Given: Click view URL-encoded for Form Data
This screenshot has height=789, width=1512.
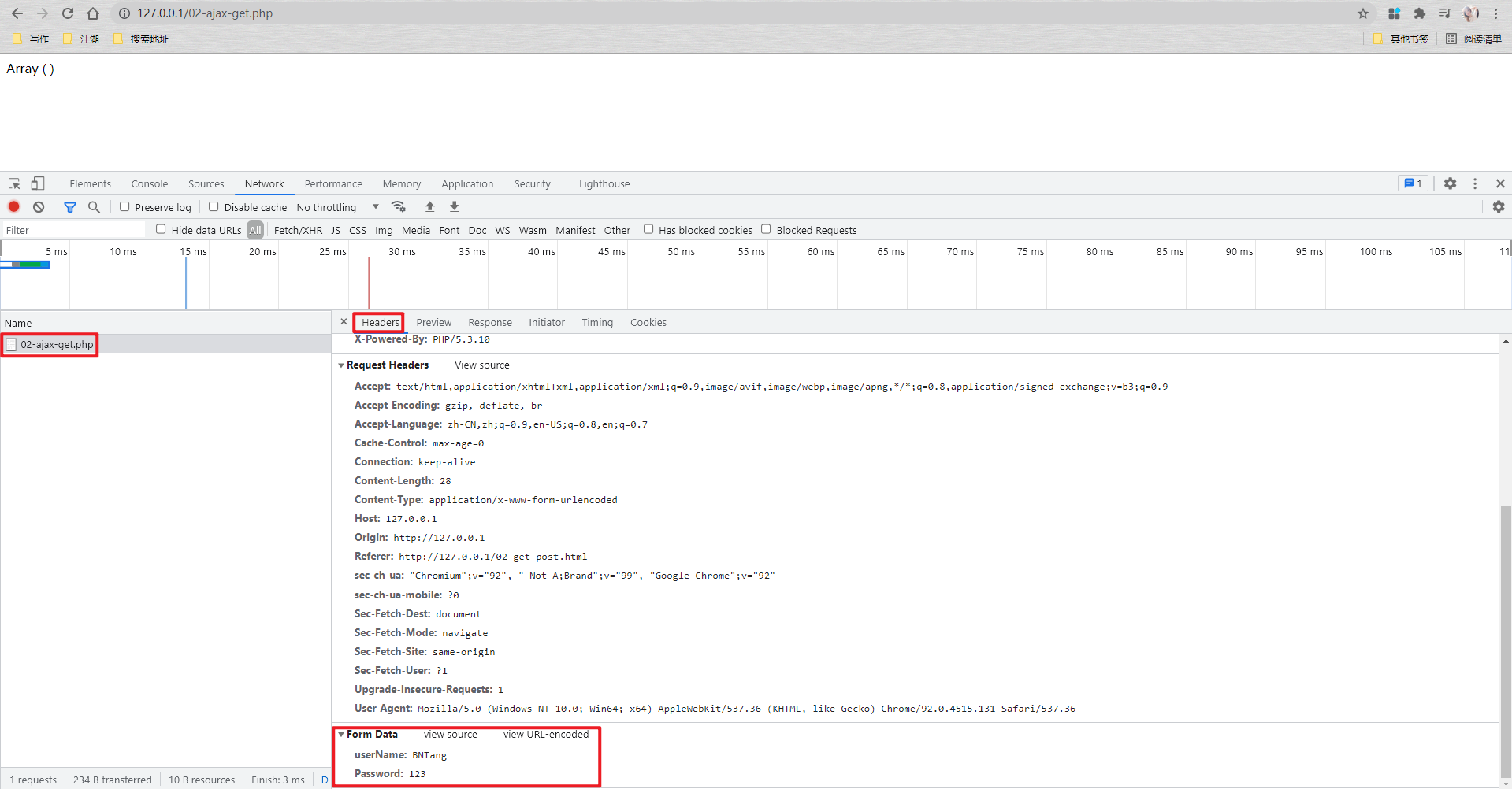Looking at the screenshot, I should pyautogui.click(x=546, y=735).
